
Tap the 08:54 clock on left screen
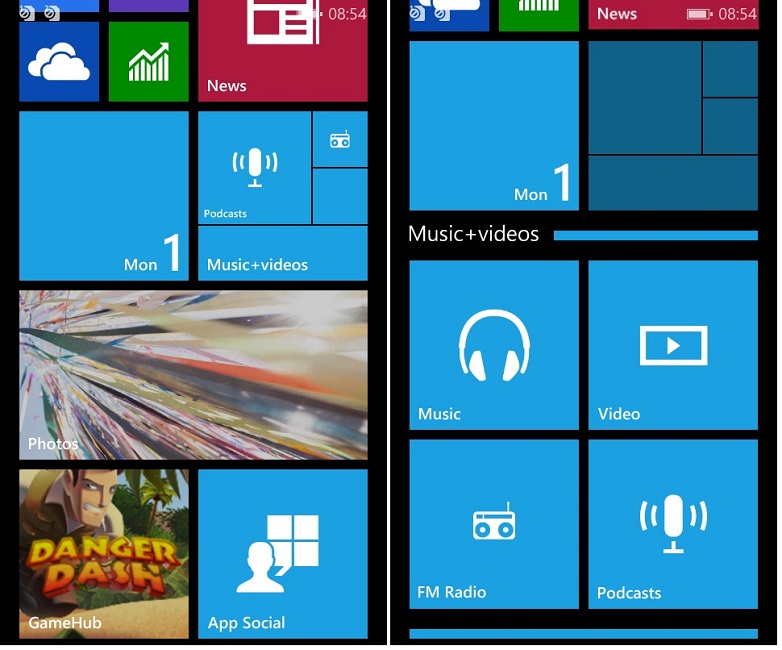[347, 14]
